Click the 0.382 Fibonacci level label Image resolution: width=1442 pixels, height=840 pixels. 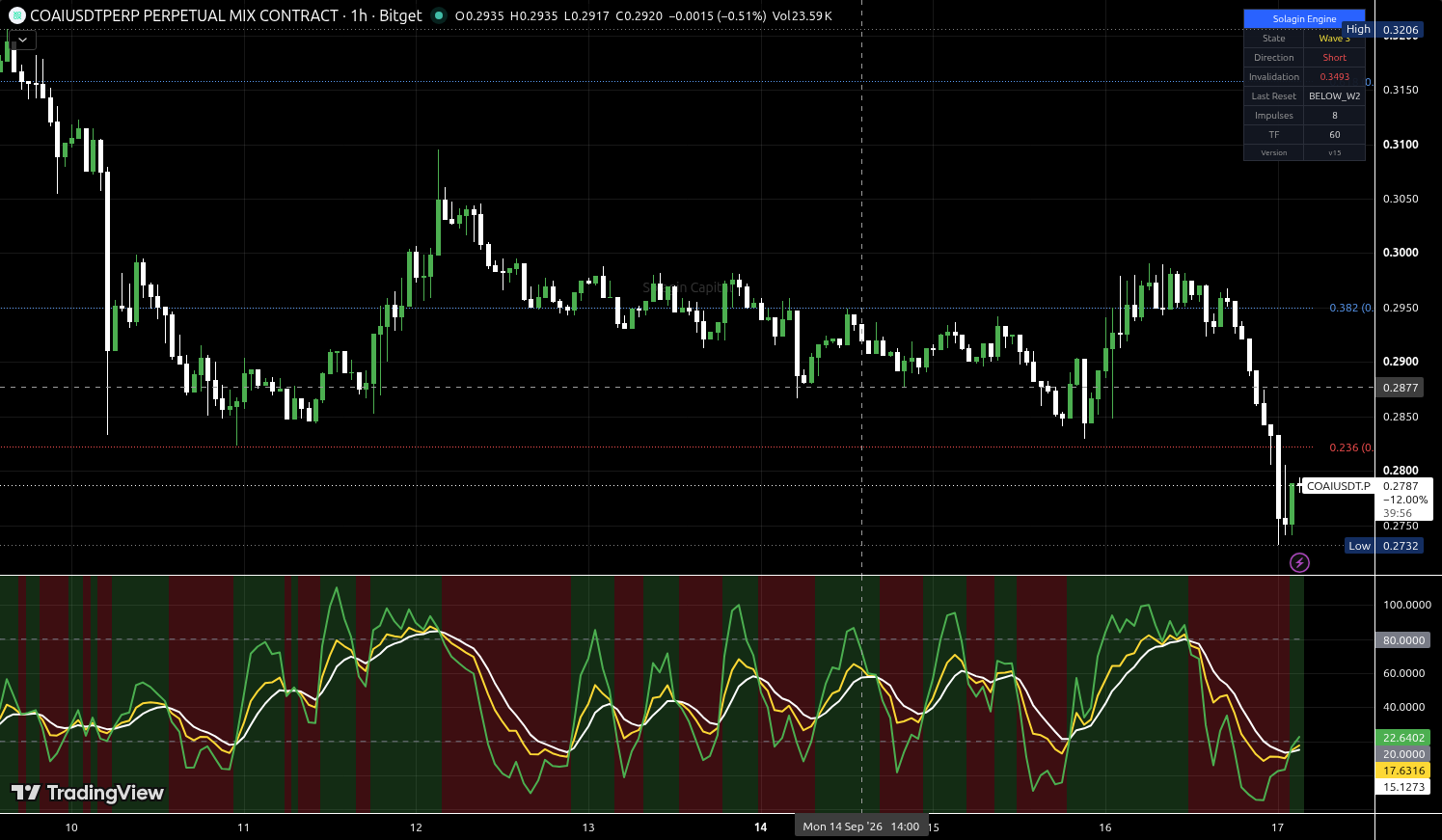coord(1350,309)
